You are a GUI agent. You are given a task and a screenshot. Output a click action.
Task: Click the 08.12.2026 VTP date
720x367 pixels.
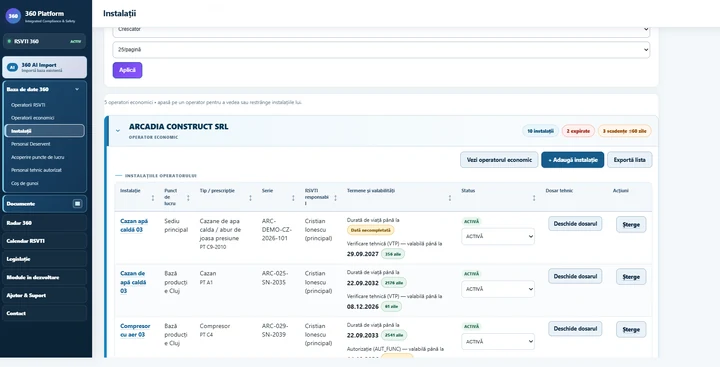[363, 306]
